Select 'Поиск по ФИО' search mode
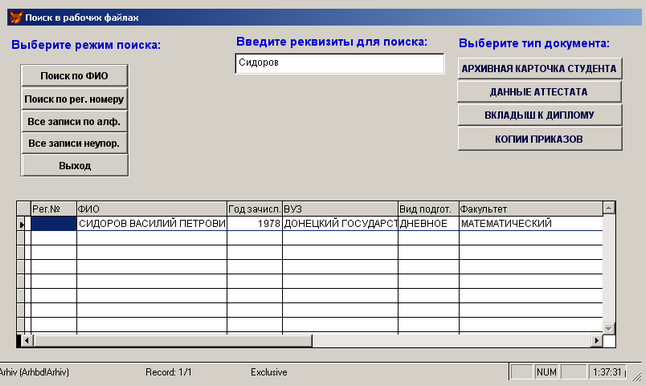The height and width of the screenshot is (386, 646). click(x=74, y=76)
